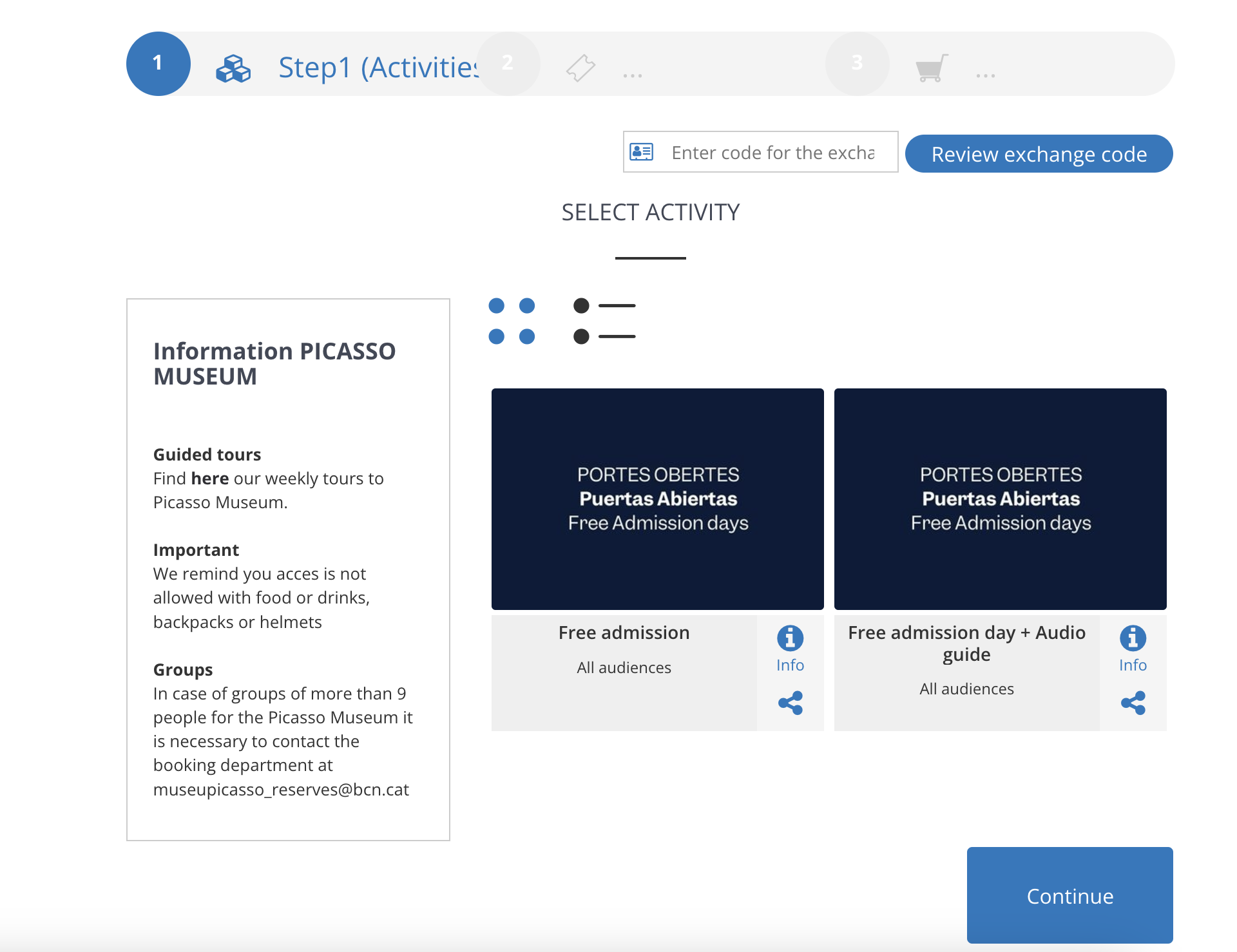Click the step 3 shopping cart icon
Viewport: 1237px width, 952px height.
coord(931,68)
